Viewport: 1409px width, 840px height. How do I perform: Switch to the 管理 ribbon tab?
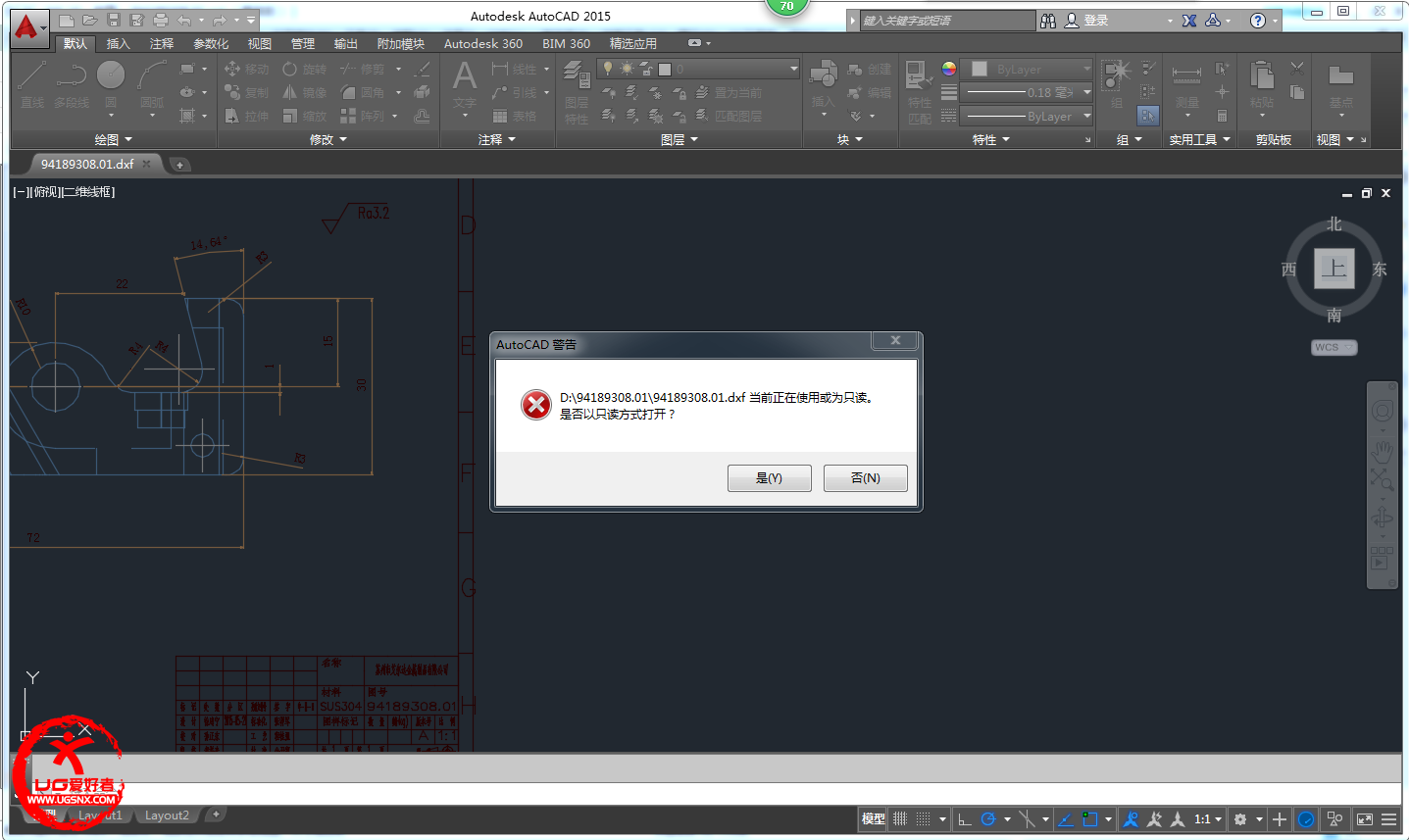click(303, 43)
